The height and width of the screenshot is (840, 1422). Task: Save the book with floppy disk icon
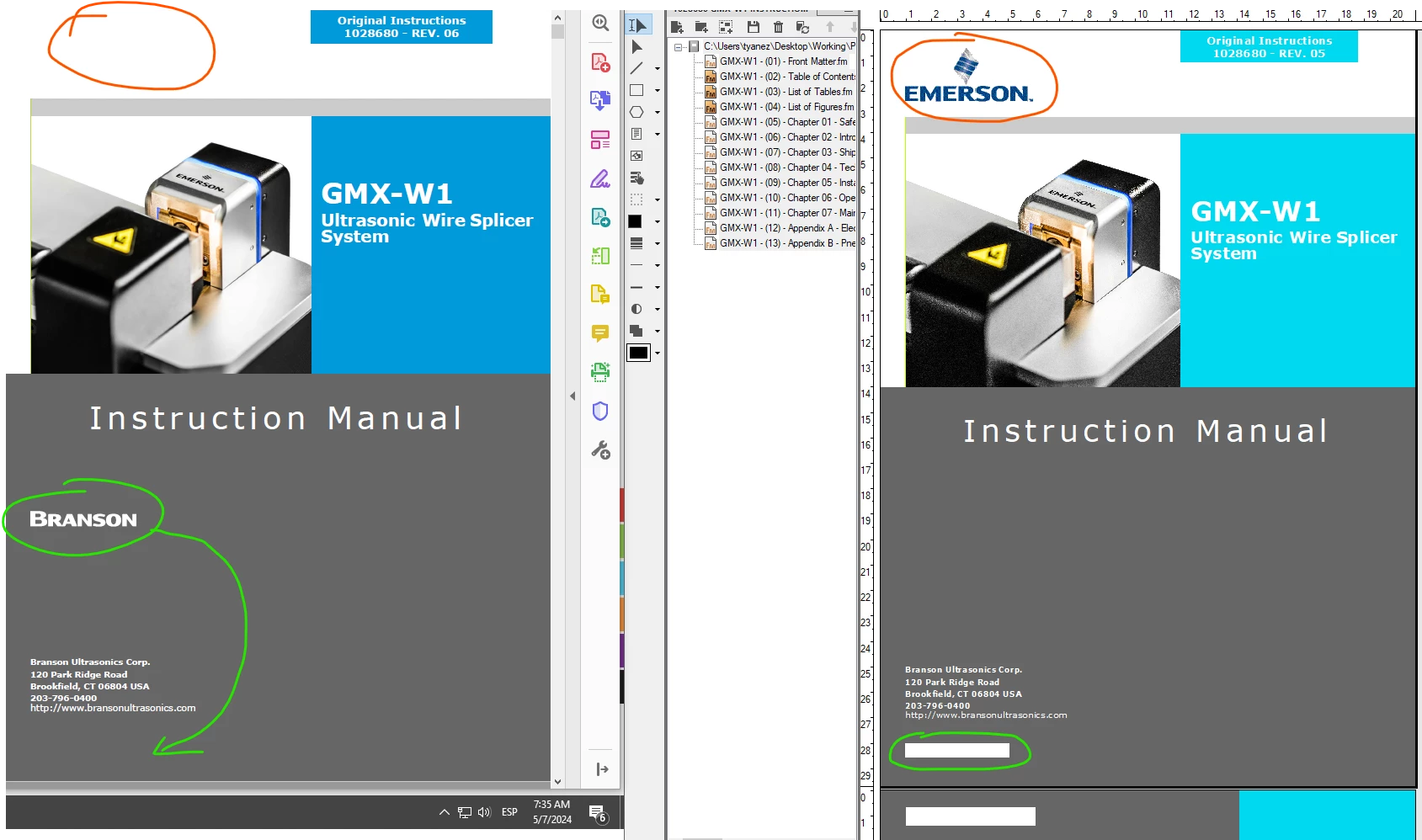click(x=754, y=27)
